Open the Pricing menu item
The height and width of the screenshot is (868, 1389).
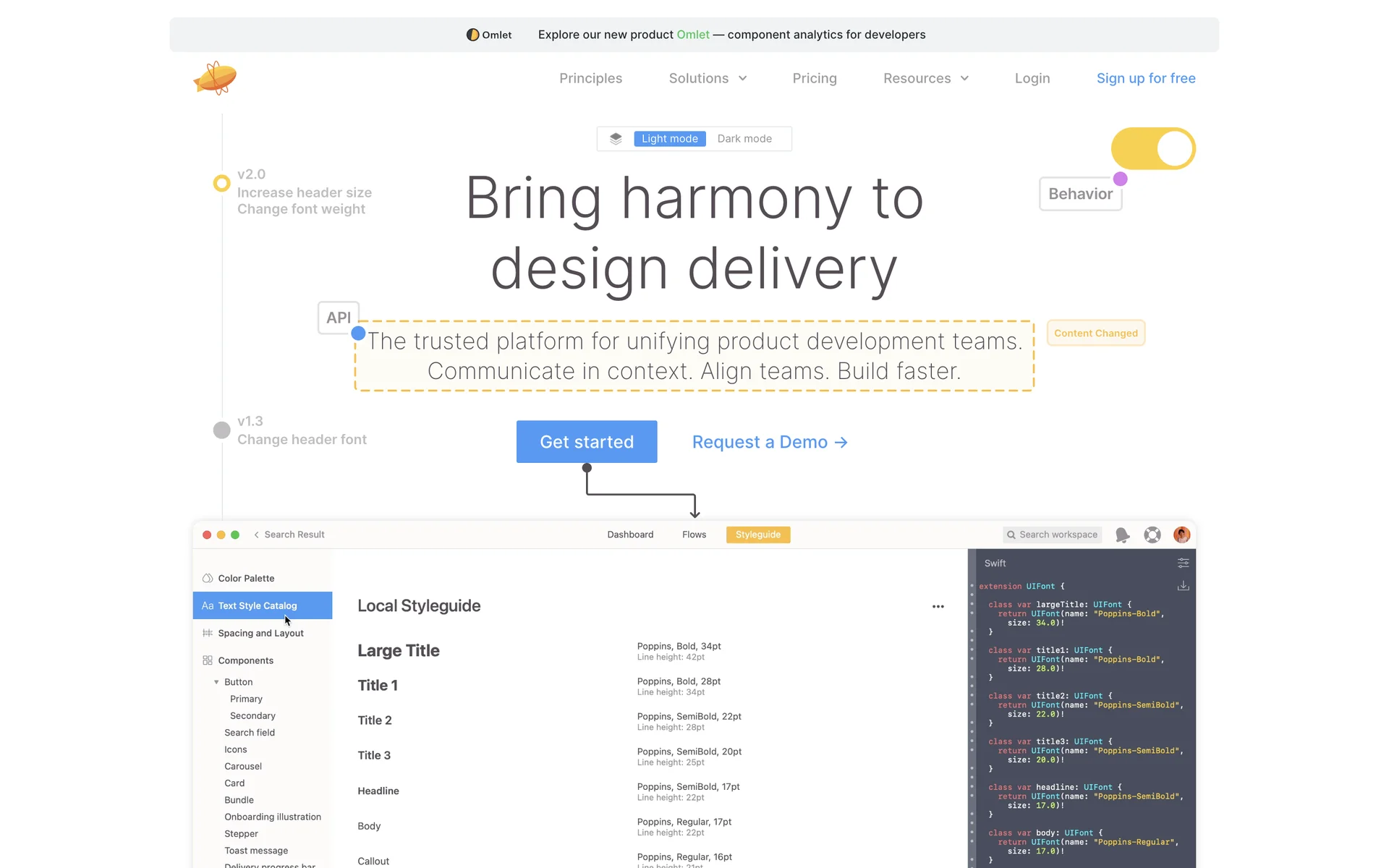click(x=815, y=78)
